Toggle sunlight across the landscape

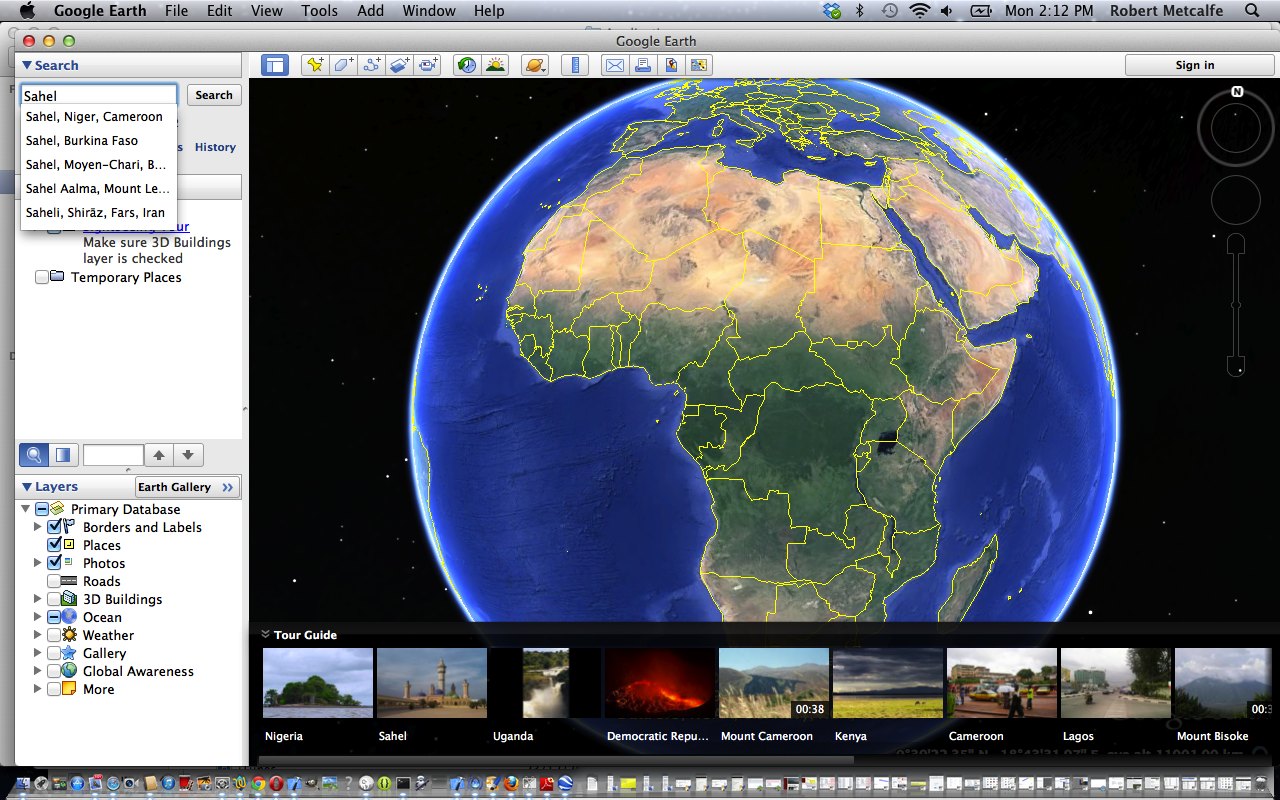495,65
